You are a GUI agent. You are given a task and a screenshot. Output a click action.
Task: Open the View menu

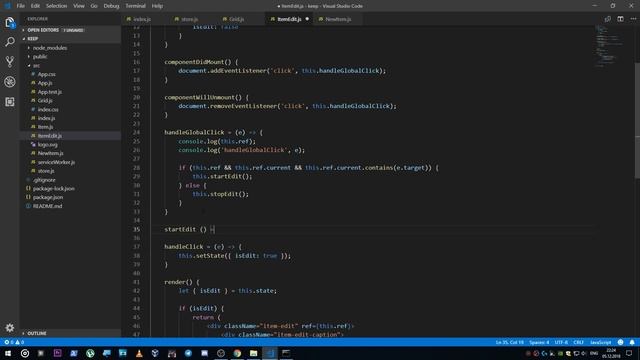(x=79, y=6)
